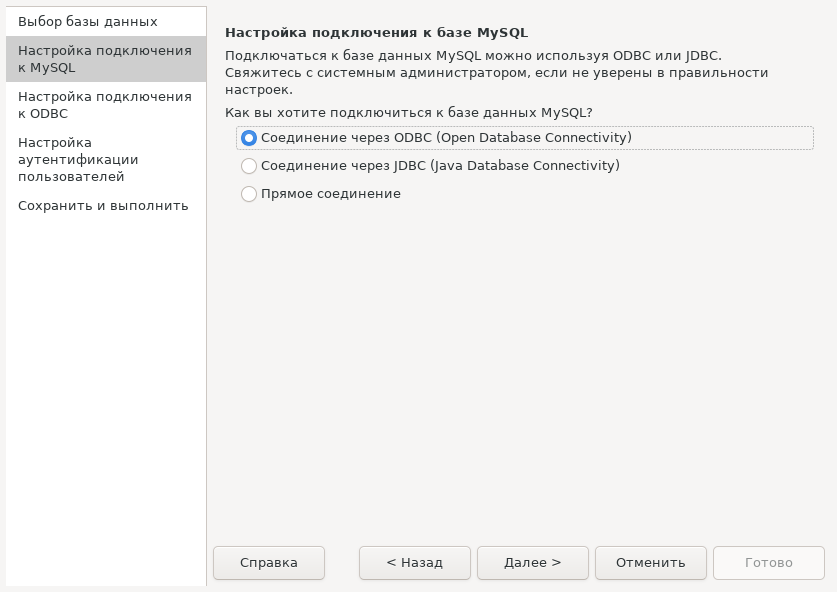This screenshot has width=837, height=592.
Task: Open Выбор базы данных step
Action: 106,22
